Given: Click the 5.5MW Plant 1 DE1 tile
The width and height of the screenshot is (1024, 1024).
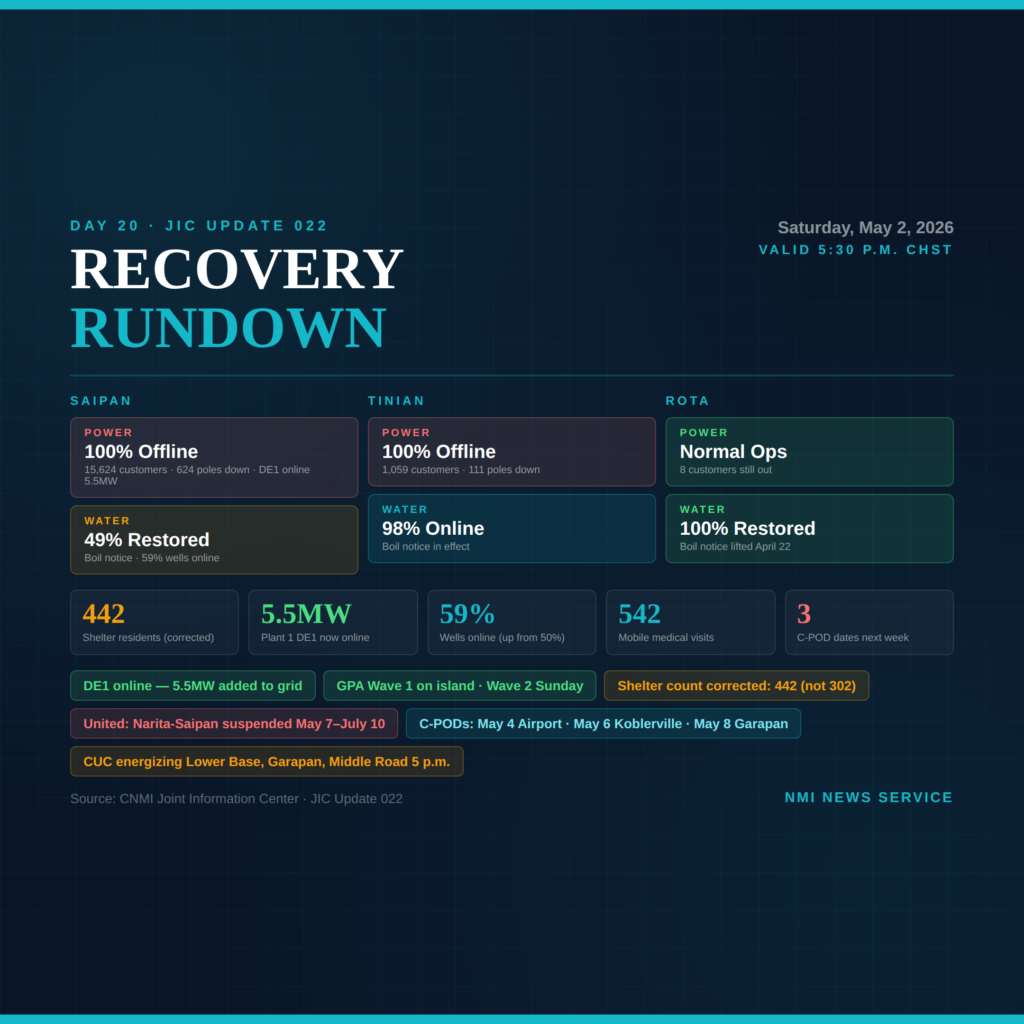Looking at the screenshot, I should 333,622.
